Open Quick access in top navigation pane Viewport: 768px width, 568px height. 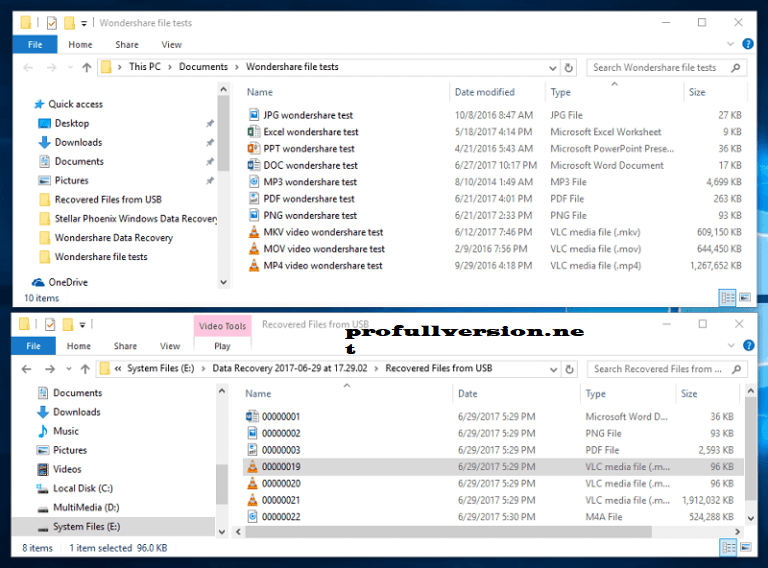(x=75, y=104)
